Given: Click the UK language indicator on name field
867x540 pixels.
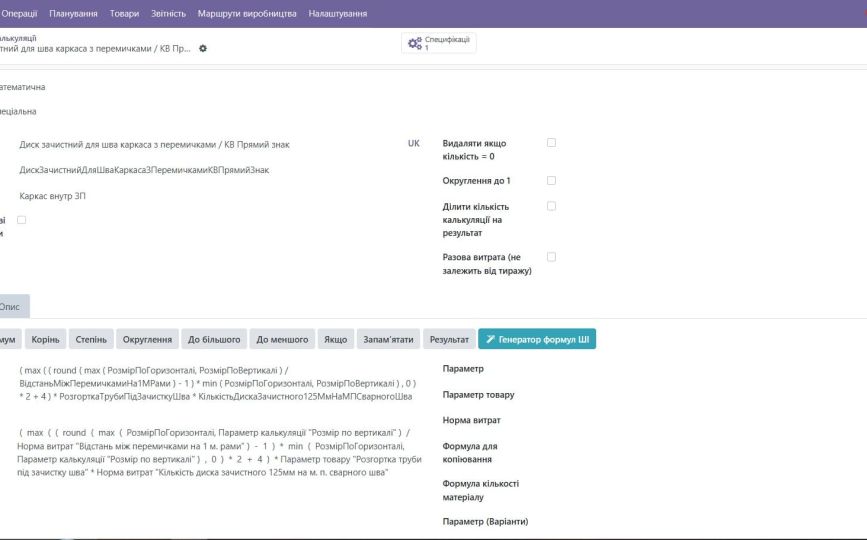Looking at the screenshot, I should (413, 144).
